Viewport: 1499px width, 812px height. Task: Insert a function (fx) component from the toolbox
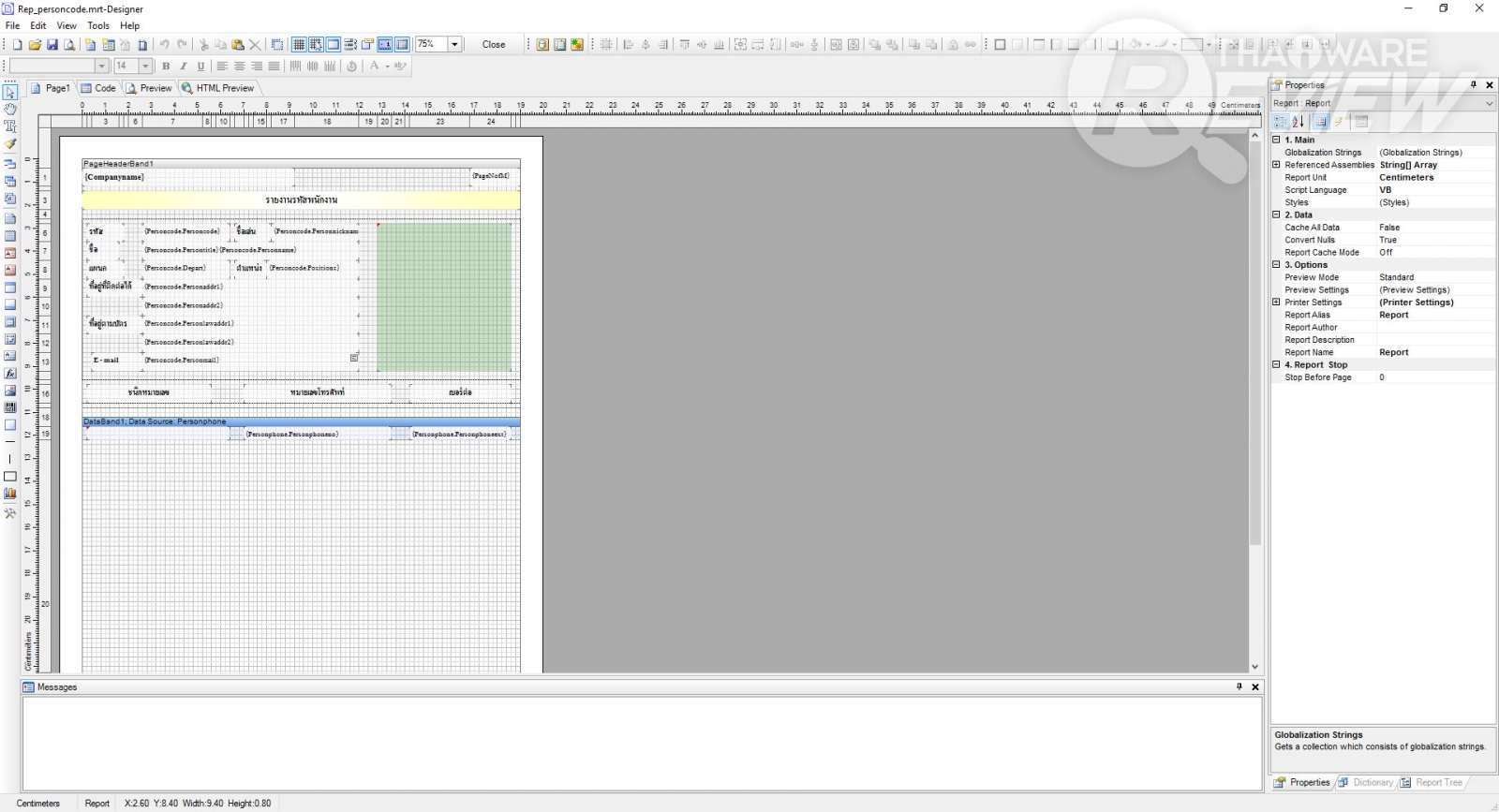(10, 373)
